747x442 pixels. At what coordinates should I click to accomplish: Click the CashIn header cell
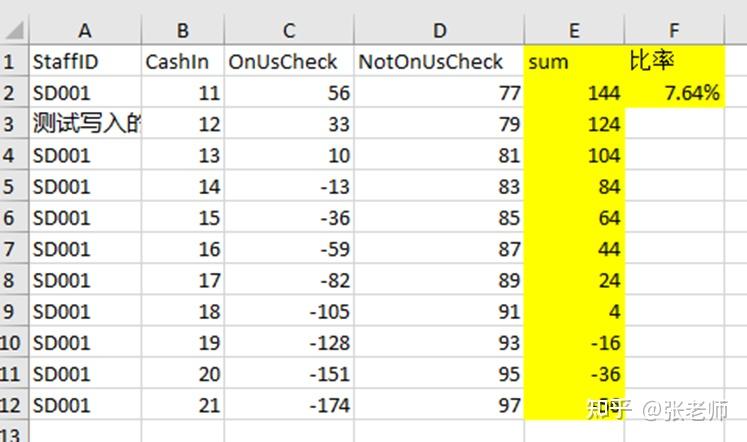pyautogui.click(x=181, y=62)
